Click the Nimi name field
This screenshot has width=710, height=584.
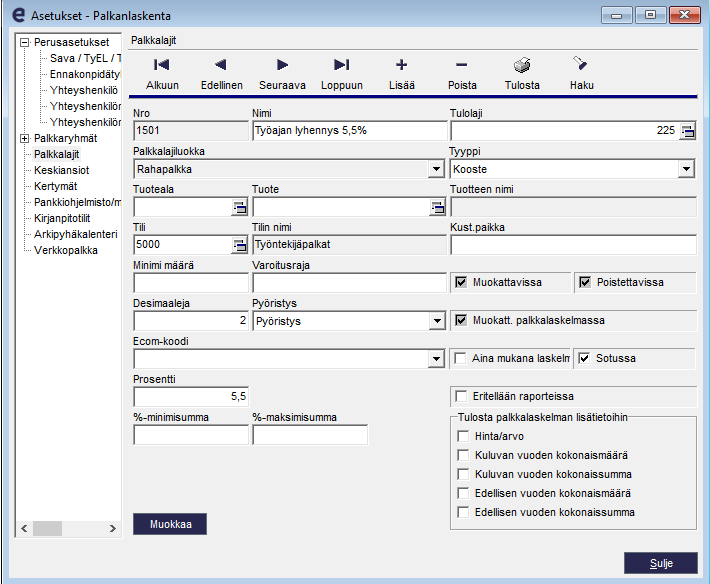coord(349,131)
